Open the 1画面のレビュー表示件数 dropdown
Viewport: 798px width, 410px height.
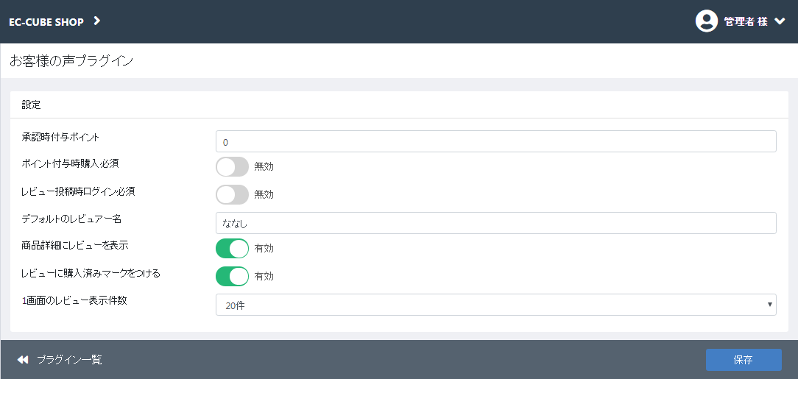496,305
